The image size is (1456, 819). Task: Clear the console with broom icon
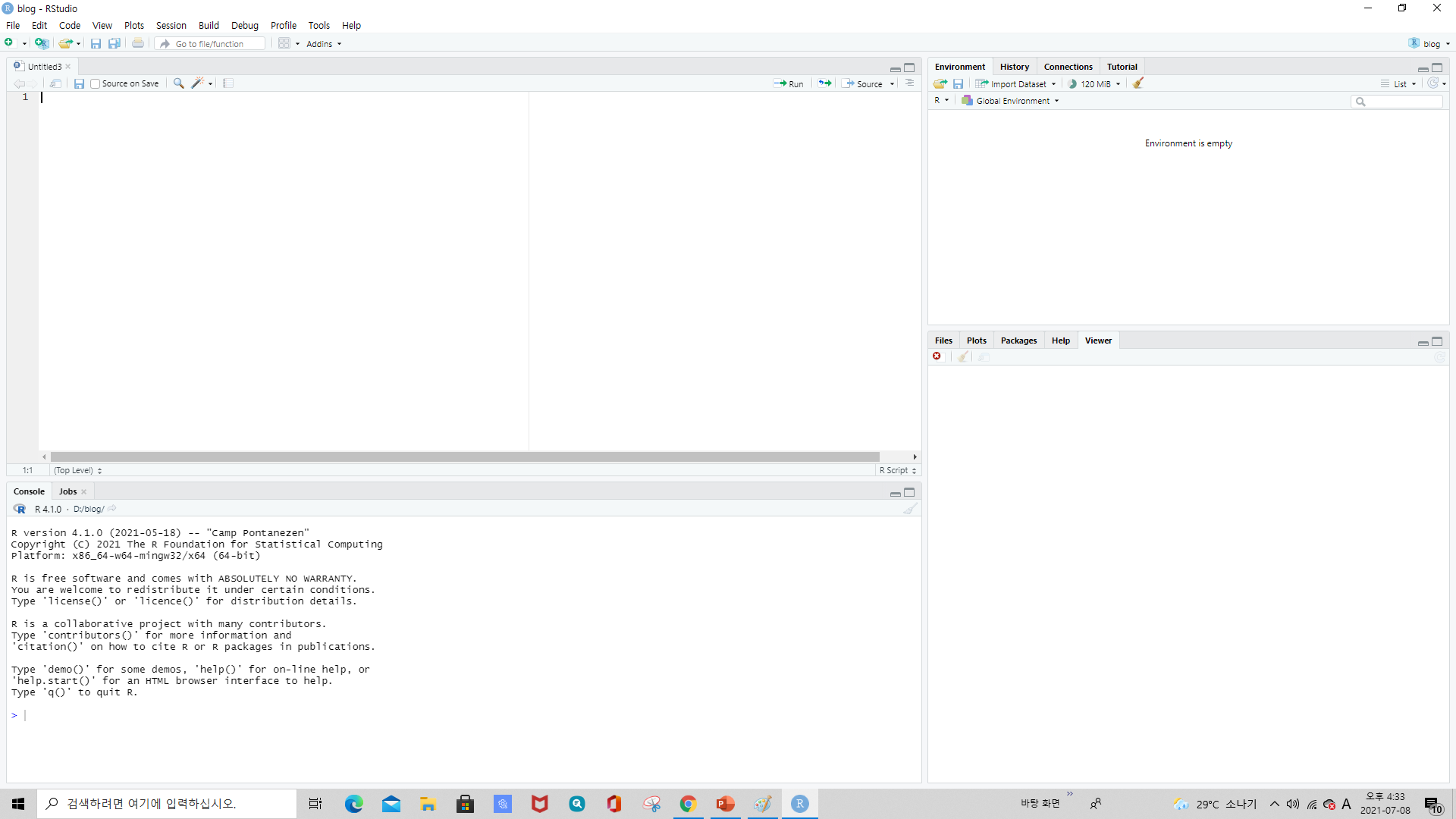[x=910, y=509]
